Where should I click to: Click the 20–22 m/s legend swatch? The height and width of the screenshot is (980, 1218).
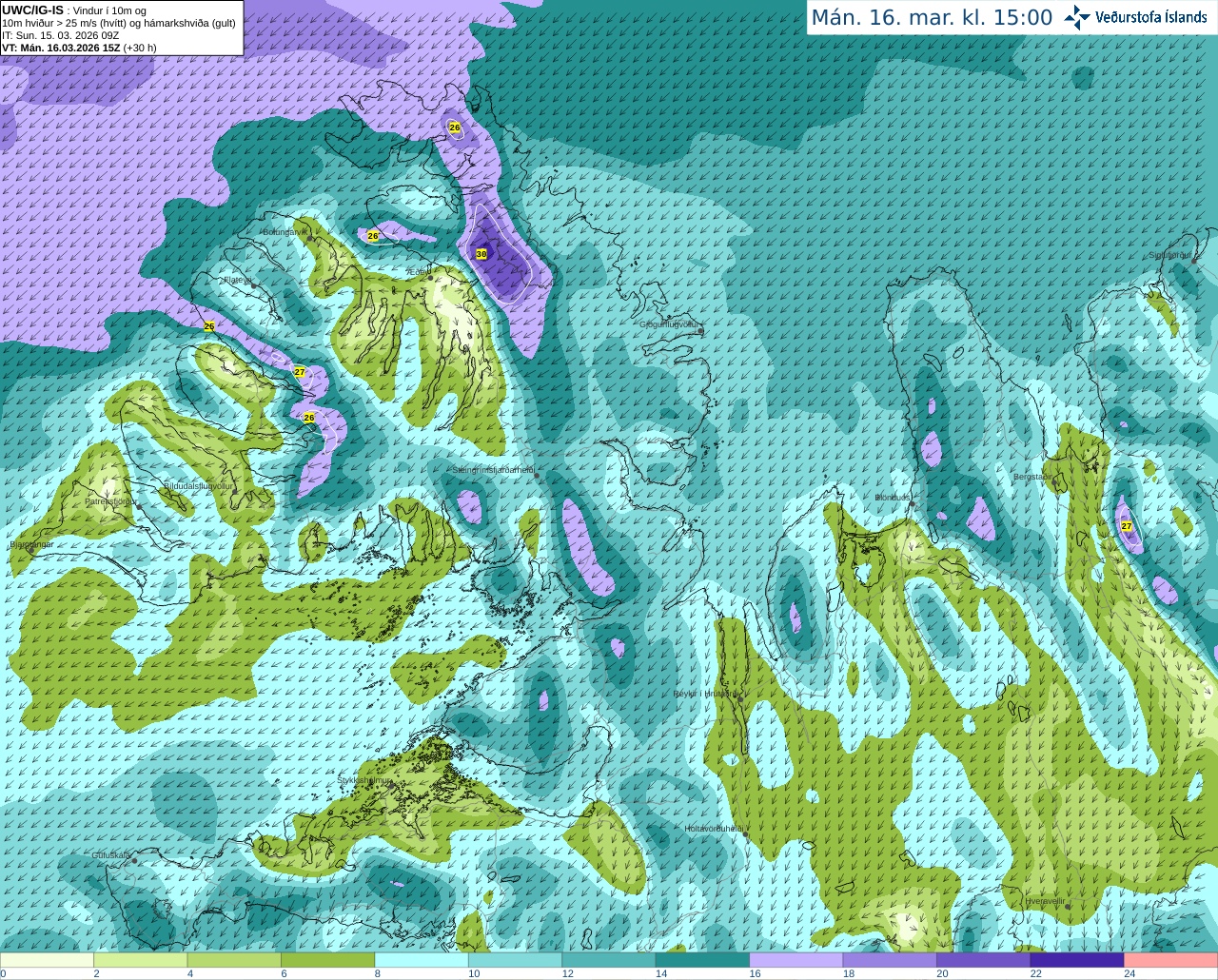(984, 960)
